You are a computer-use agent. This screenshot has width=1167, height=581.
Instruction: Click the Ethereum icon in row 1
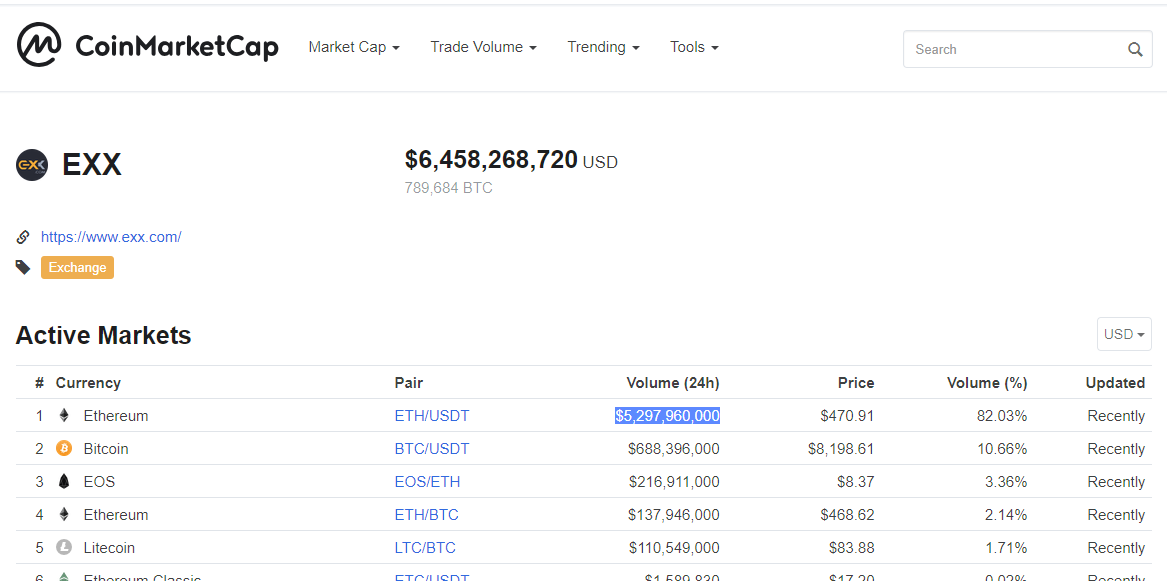pyautogui.click(x=64, y=416)
